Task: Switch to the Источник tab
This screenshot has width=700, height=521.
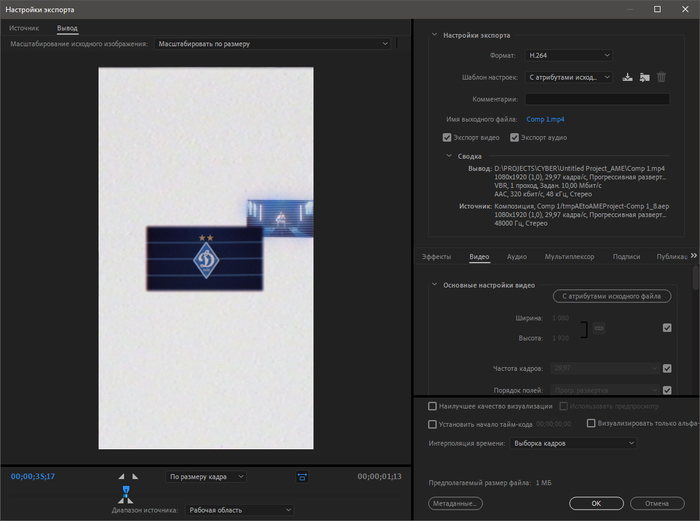Action: pos(24,28)
